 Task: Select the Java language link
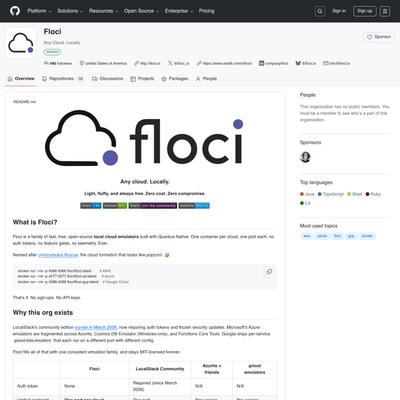[307, 194]
